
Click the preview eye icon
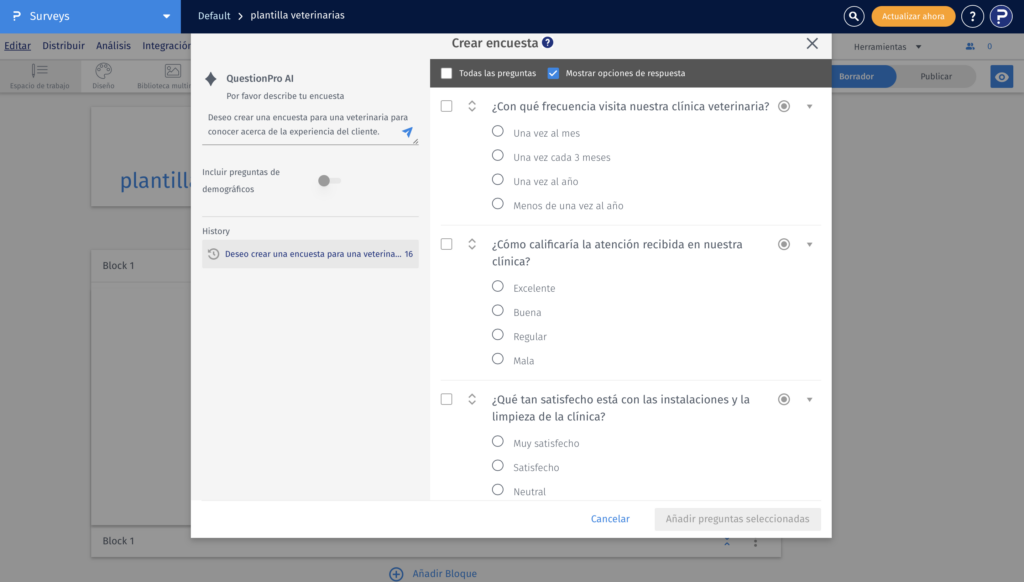pyautogui.click(x=1001, y=77)
